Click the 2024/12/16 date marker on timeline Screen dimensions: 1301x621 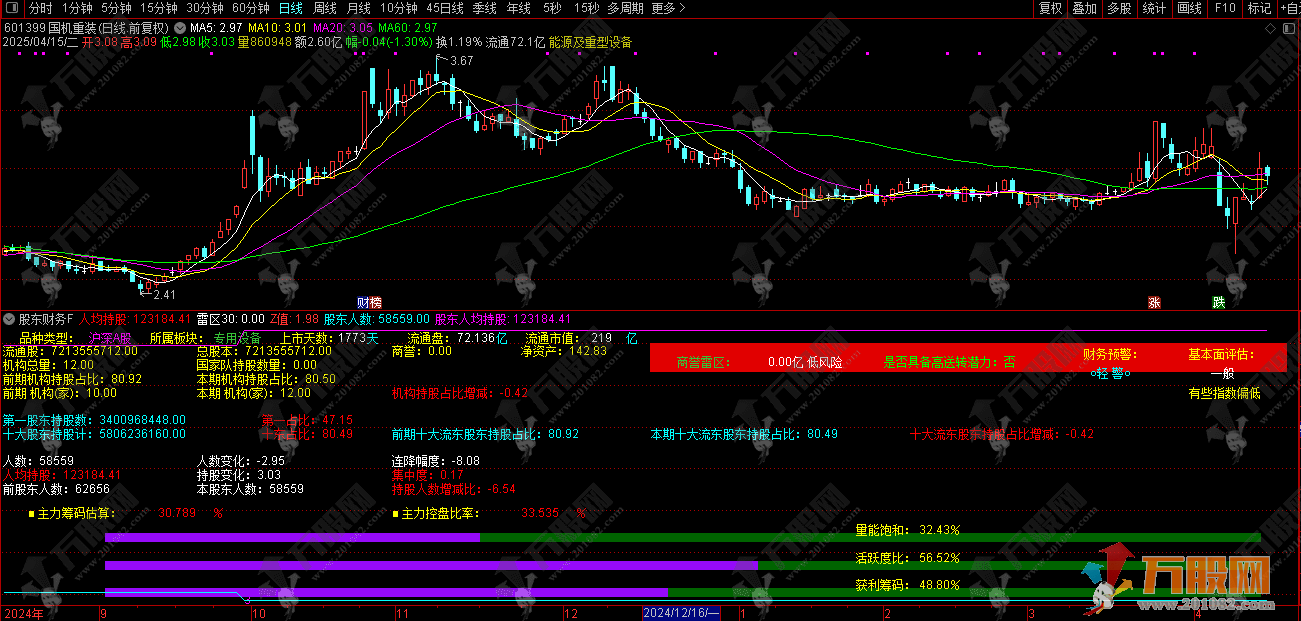click(x=681, y=612)
